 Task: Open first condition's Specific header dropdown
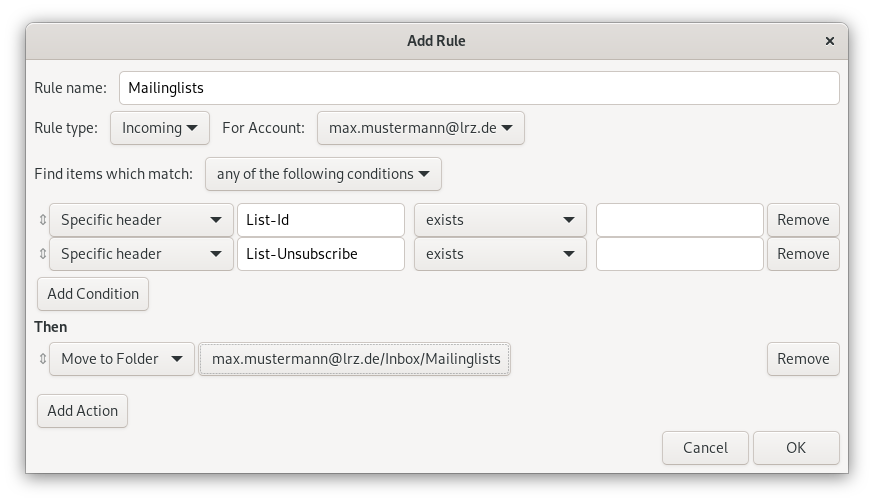click(x=141, y=220)
